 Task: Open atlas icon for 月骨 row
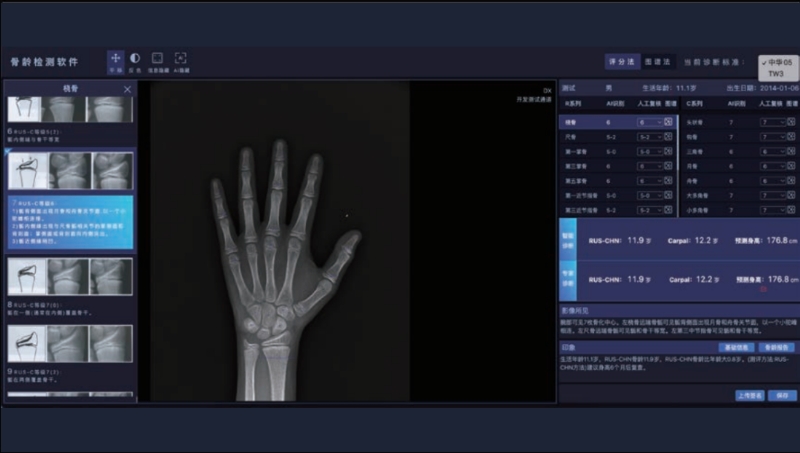click(791, 166)
